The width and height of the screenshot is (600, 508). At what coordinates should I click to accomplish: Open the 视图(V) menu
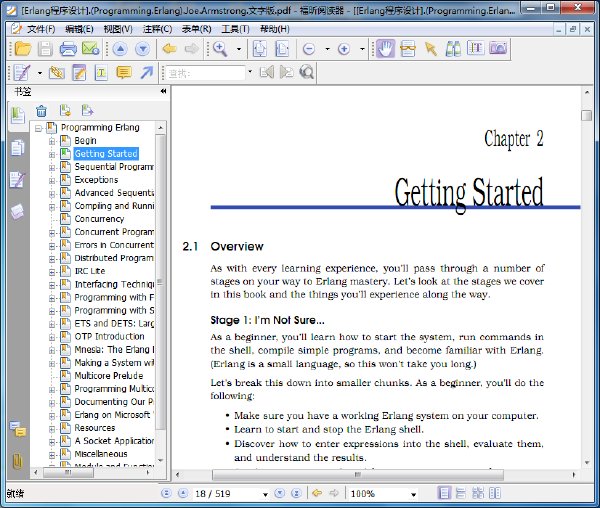click(x=118, y=29)
